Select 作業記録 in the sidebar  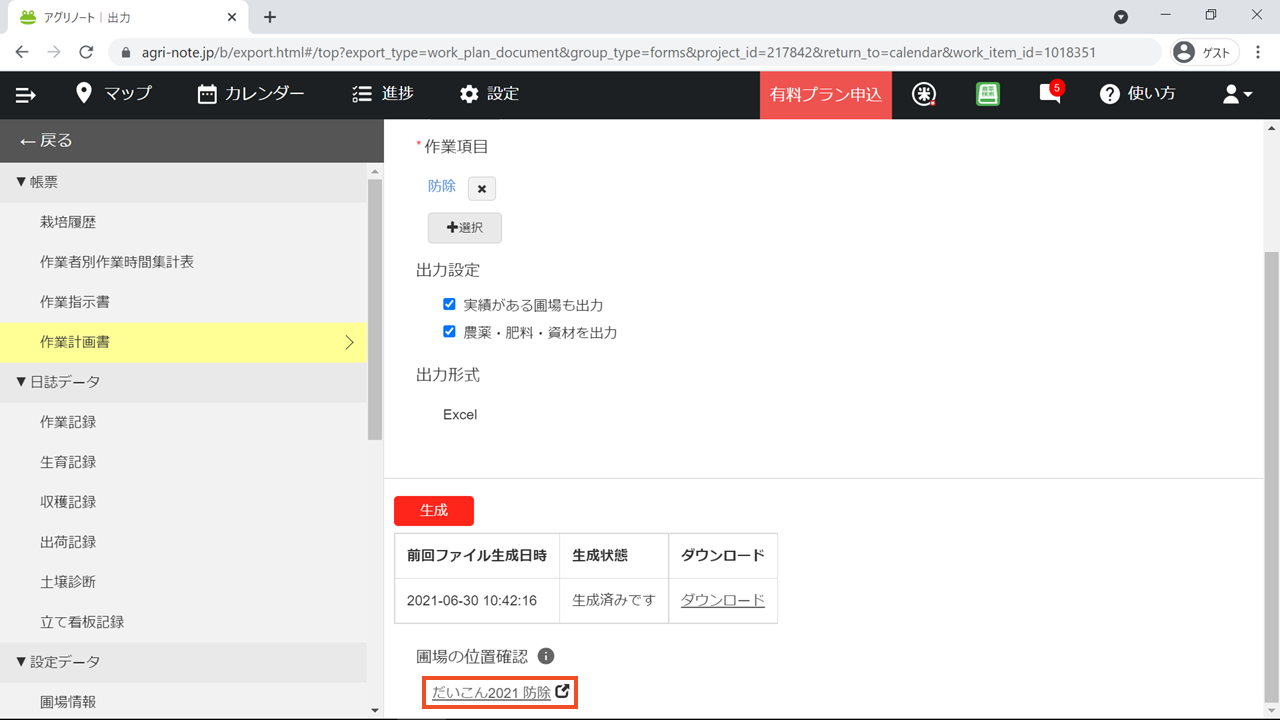(x=68, y=422)
